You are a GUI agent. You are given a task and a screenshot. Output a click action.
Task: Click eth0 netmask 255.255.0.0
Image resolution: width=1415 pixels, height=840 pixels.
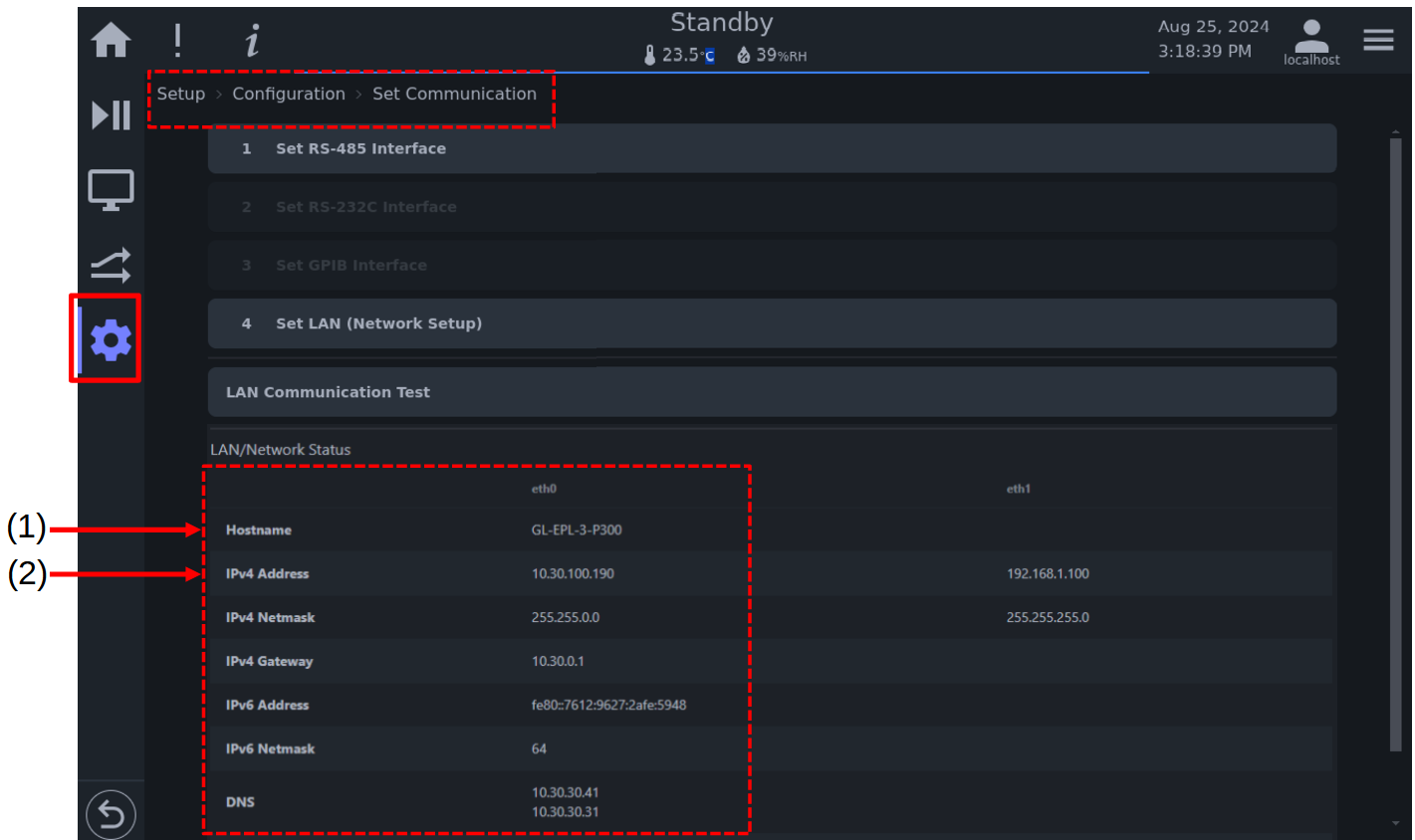[565, 618]
